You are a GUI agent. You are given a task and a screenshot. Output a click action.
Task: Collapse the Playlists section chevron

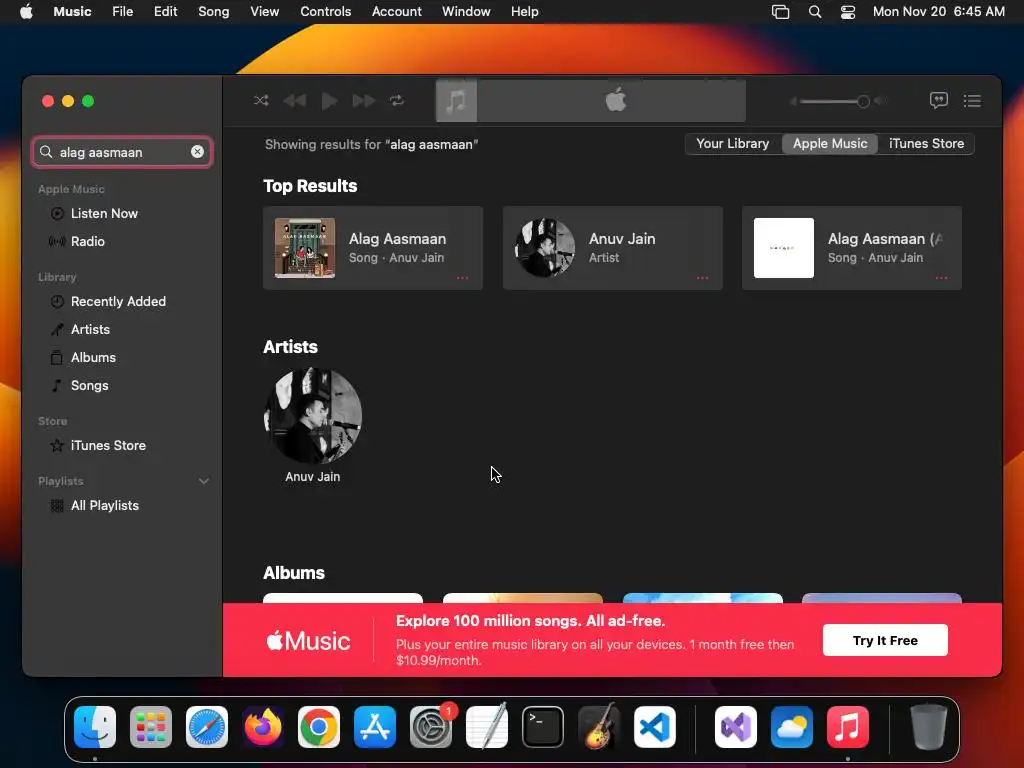(204, 481)
